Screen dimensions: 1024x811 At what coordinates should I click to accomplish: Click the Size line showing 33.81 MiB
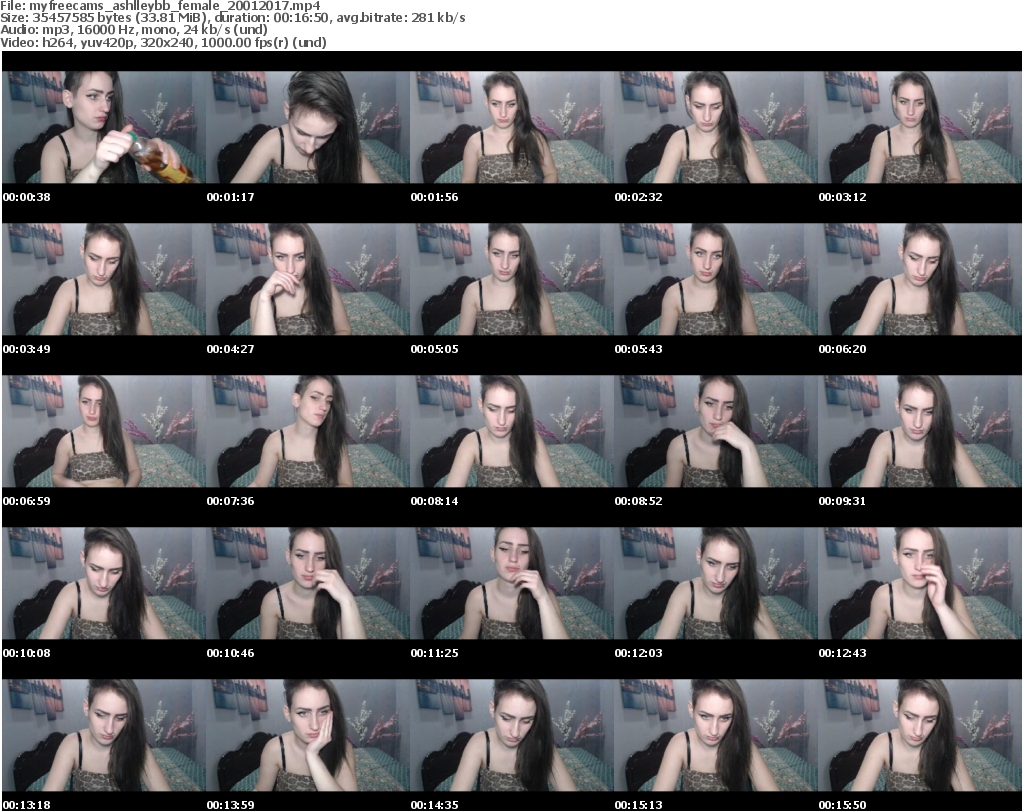[x=232, y=18]
